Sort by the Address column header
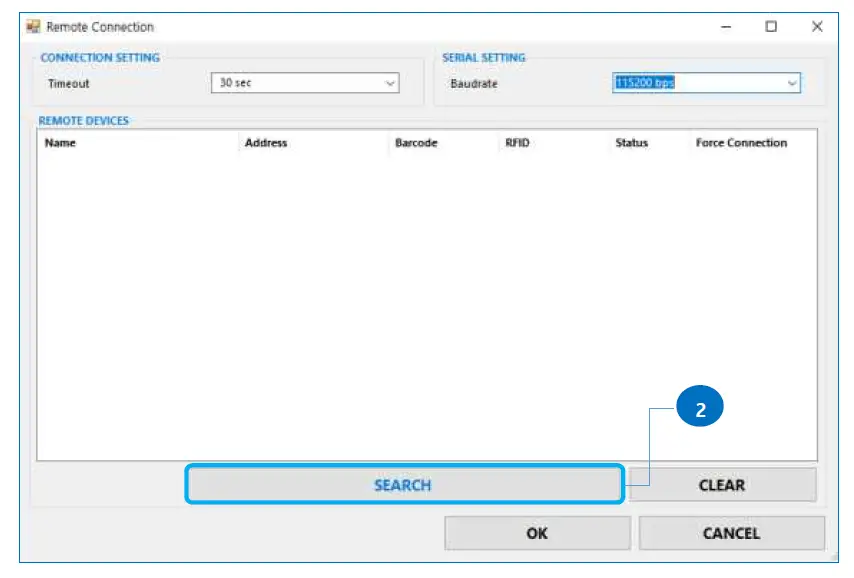Viewport: 854px width, 578px height. [x=266, y=143]
